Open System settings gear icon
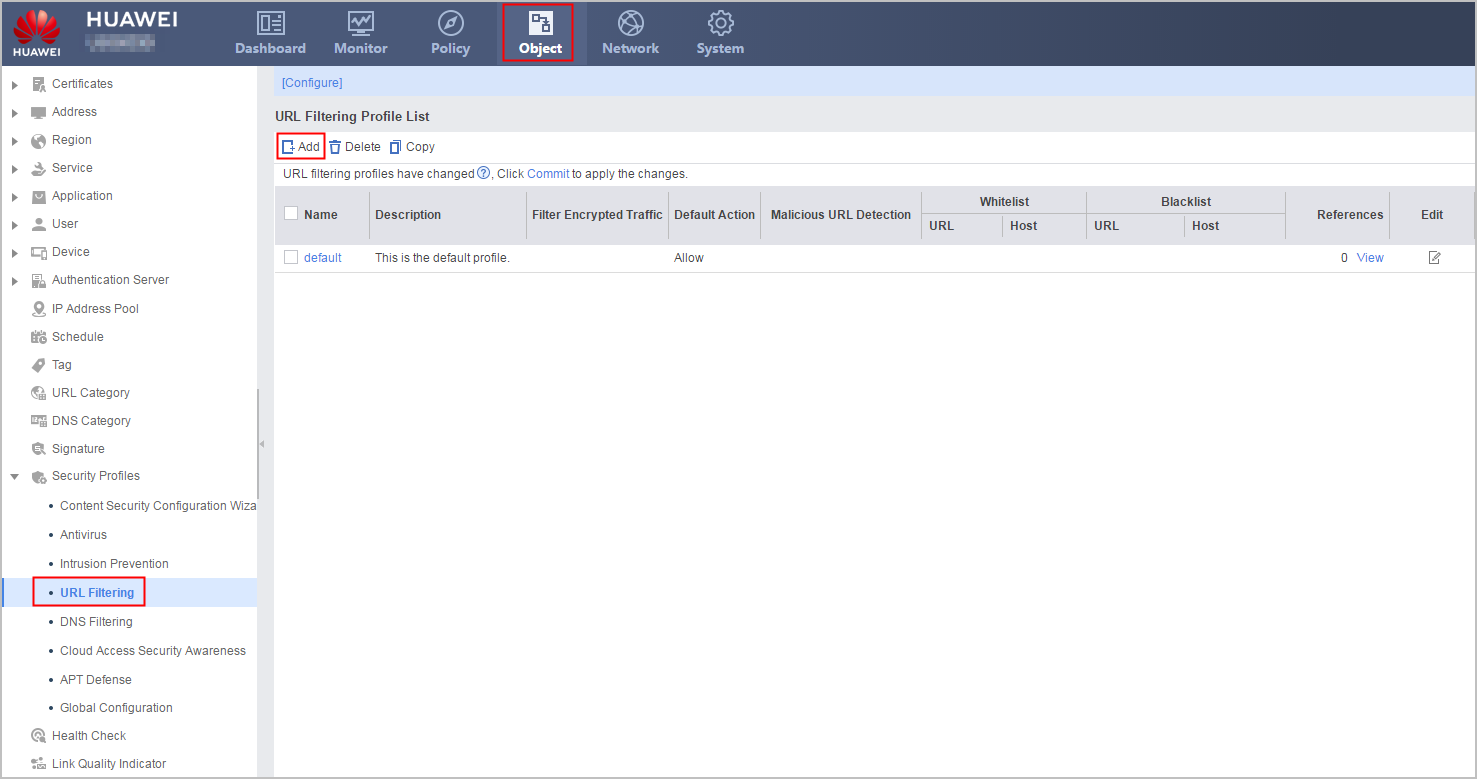This screenshot has width=1477, height=779. (x=720, y=23)
